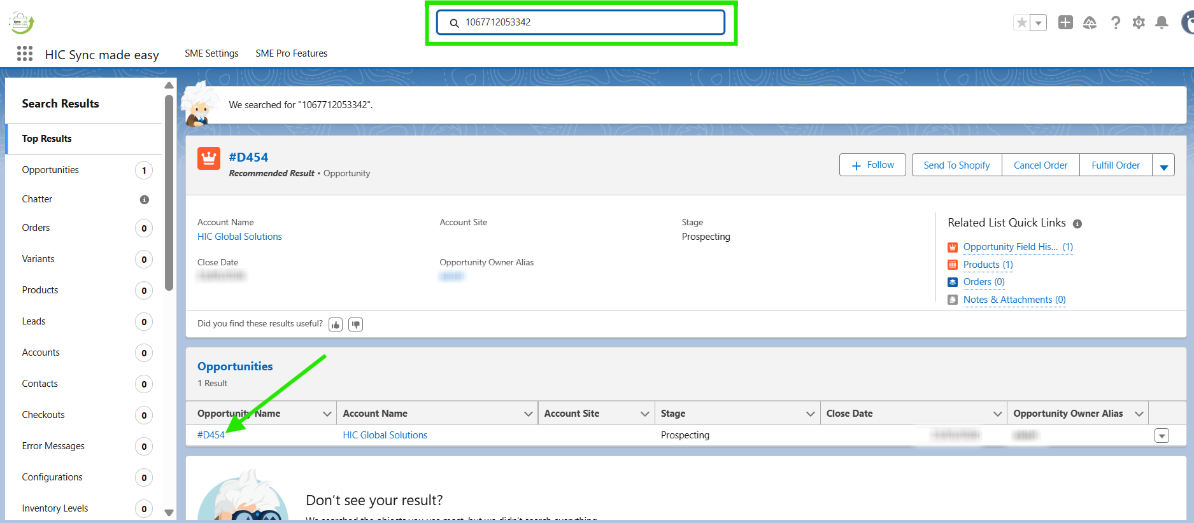Viewport: 1194px width, 523px height.
Task: Open Opportunity Name column menu
Action: [327, 413]
